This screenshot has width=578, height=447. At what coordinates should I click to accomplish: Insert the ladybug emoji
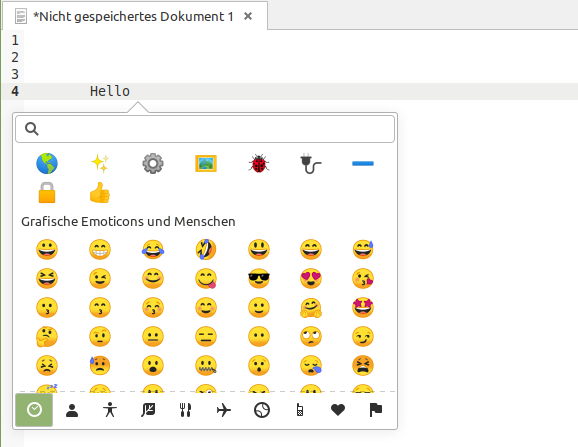coord(259,163)
